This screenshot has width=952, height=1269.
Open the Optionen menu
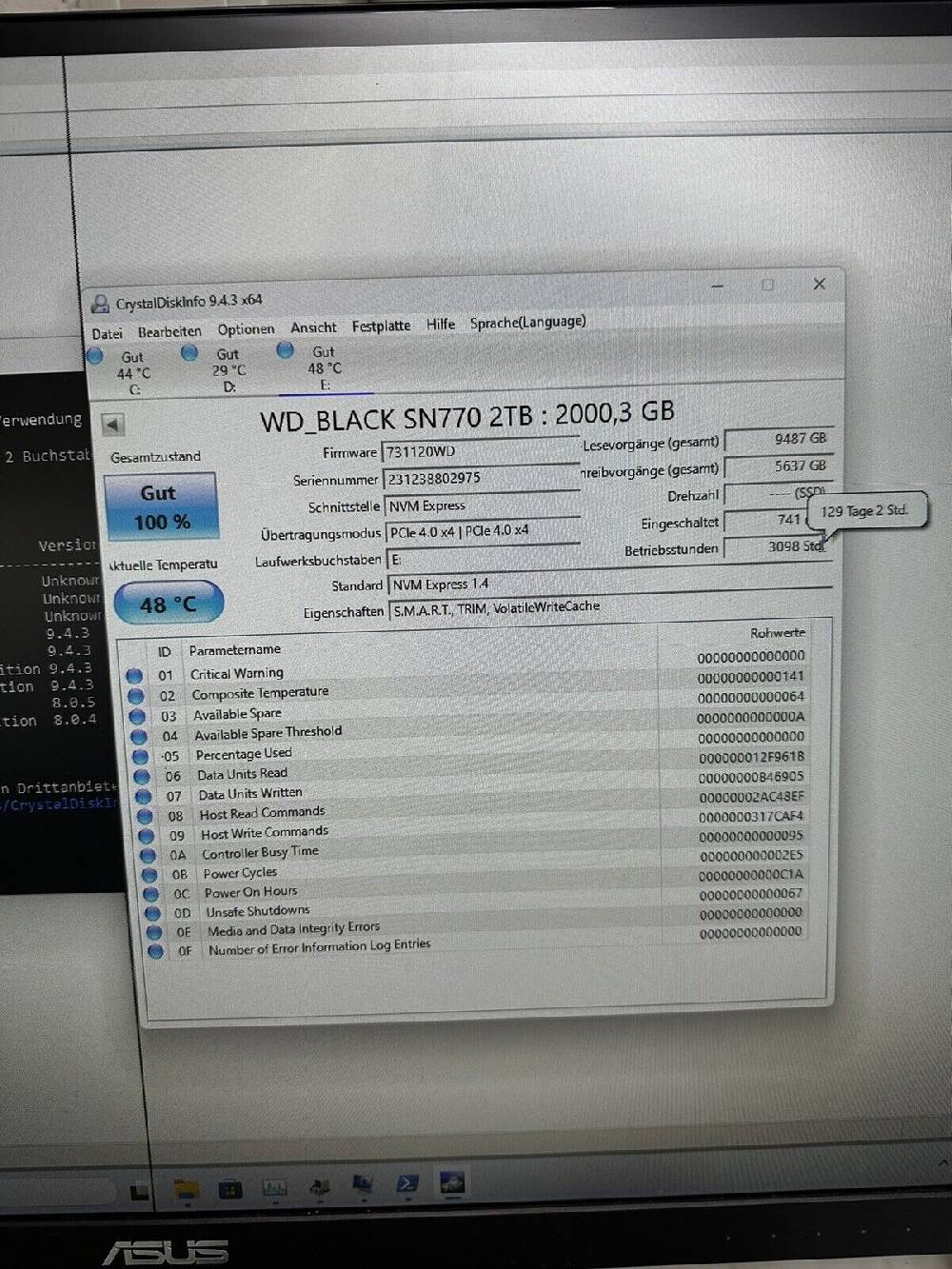point(246,329)
